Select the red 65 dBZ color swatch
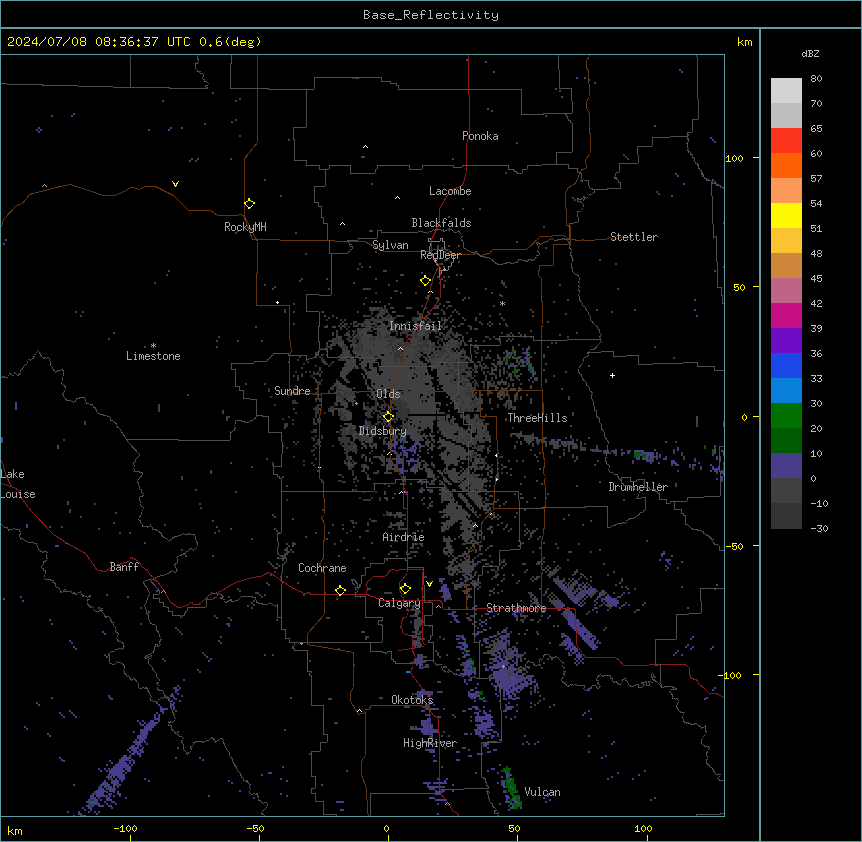 click(786, 140)
